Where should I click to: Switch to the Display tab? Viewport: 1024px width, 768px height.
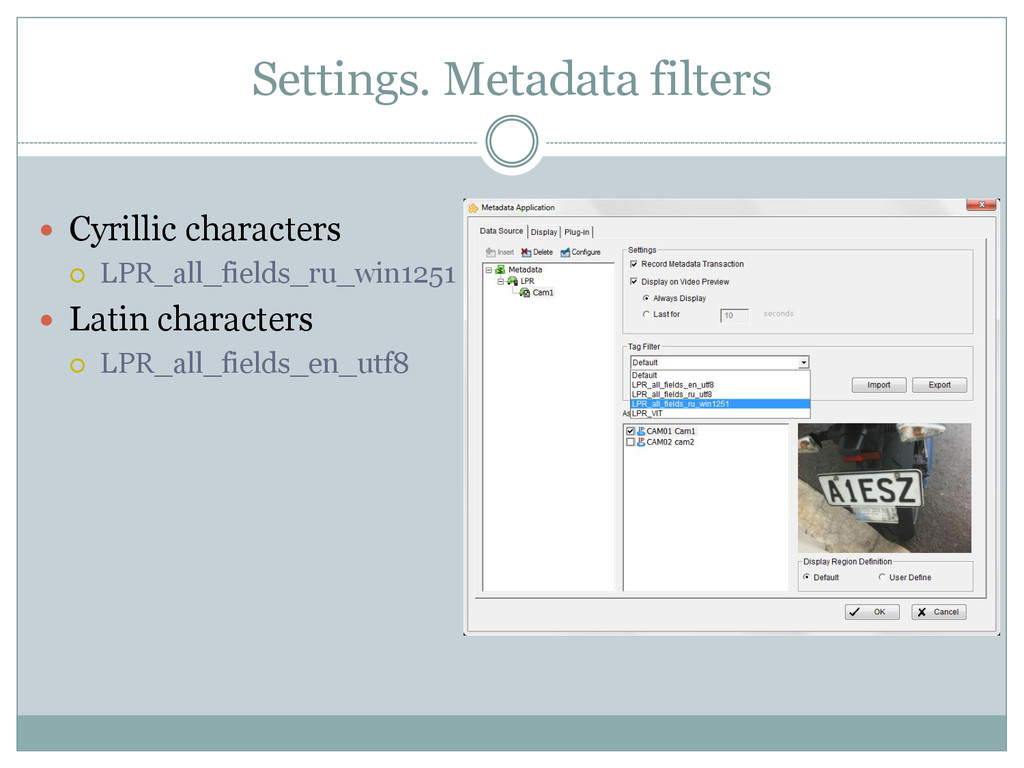coord(543,232)
